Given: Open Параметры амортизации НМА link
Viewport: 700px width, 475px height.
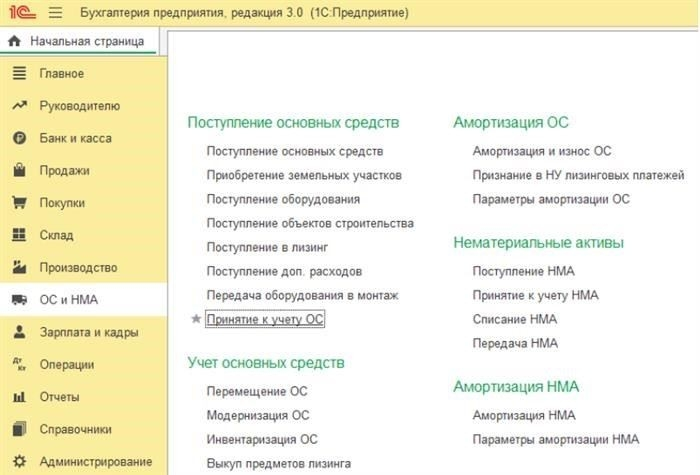Looking at the screenshot, I should pyautogui.click(x=555, y=440).
